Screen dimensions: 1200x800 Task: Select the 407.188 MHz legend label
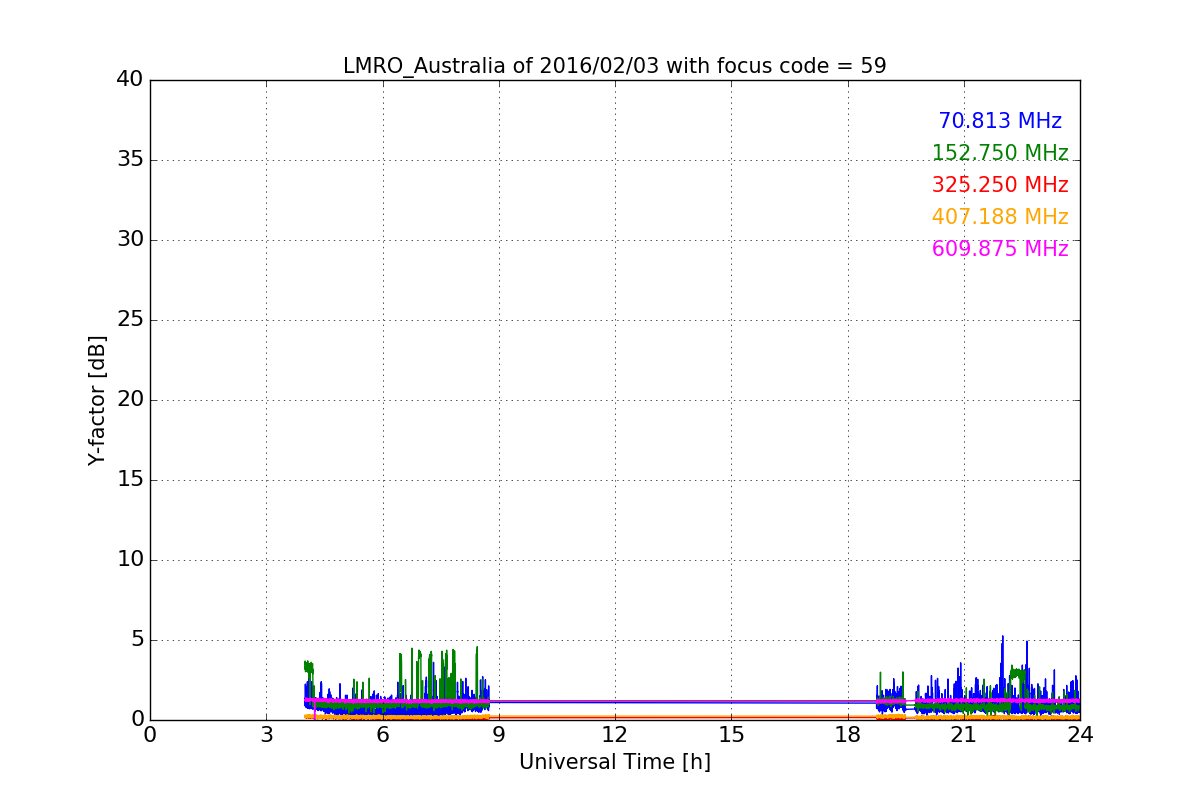(1000, 217)
